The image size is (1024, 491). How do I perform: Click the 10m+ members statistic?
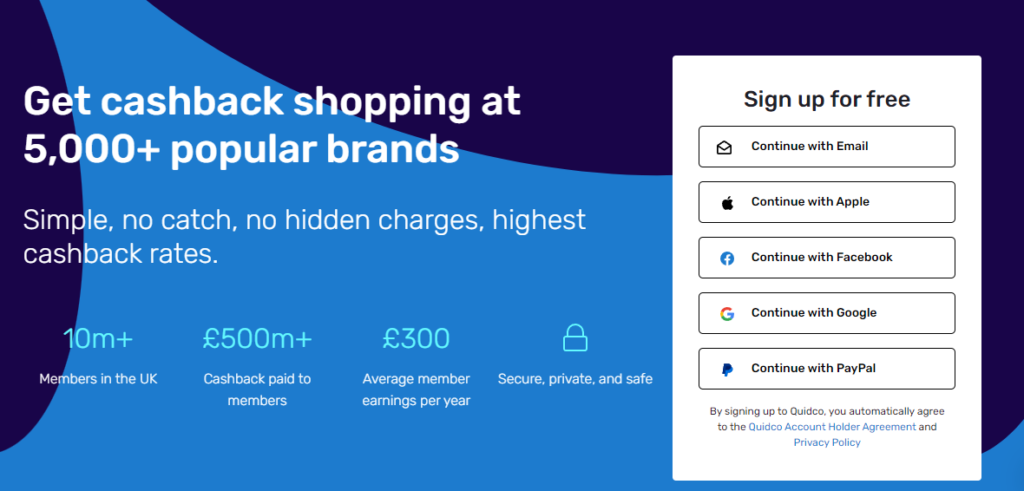coord(98,339)
